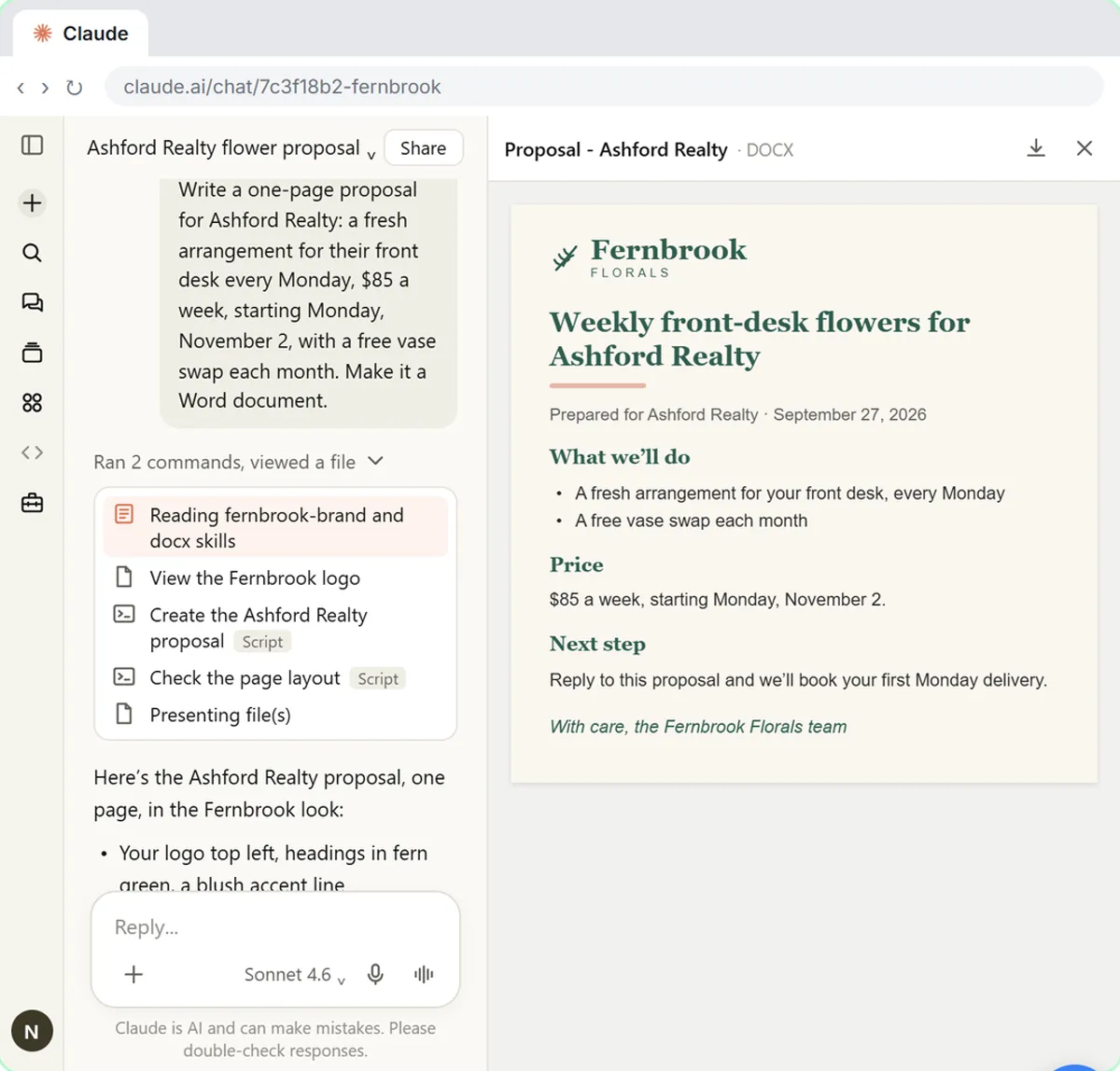1120x1071 pixels.
Task: Click the Prepared for Ashford Realty date line
Action: point(737,414)
